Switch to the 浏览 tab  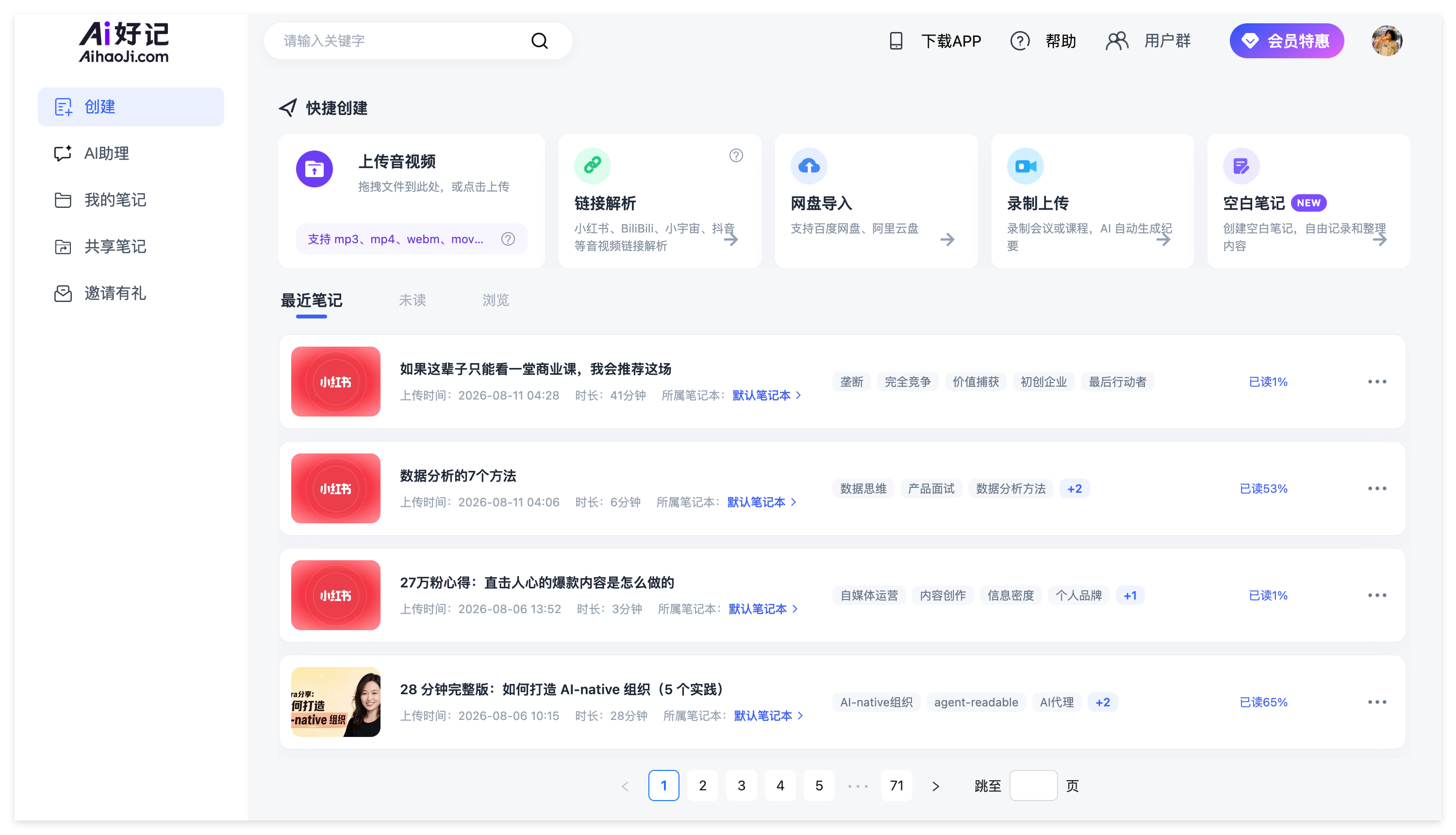click(495, 300)
